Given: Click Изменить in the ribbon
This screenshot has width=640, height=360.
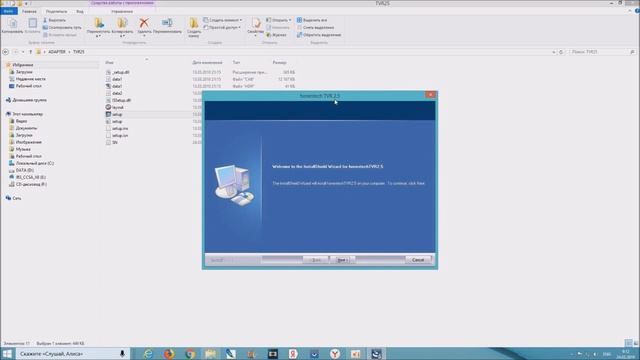Looking at the screenshot, I should coord(278,27).
